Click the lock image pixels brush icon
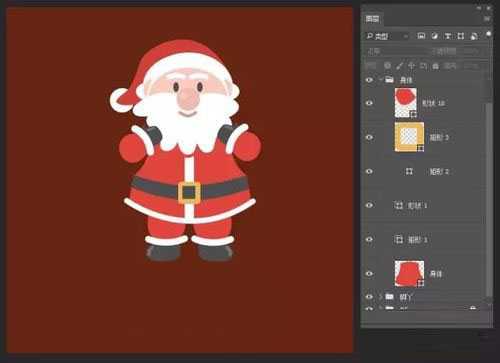This screenshot has height=363, width=500. click(399, 66)
